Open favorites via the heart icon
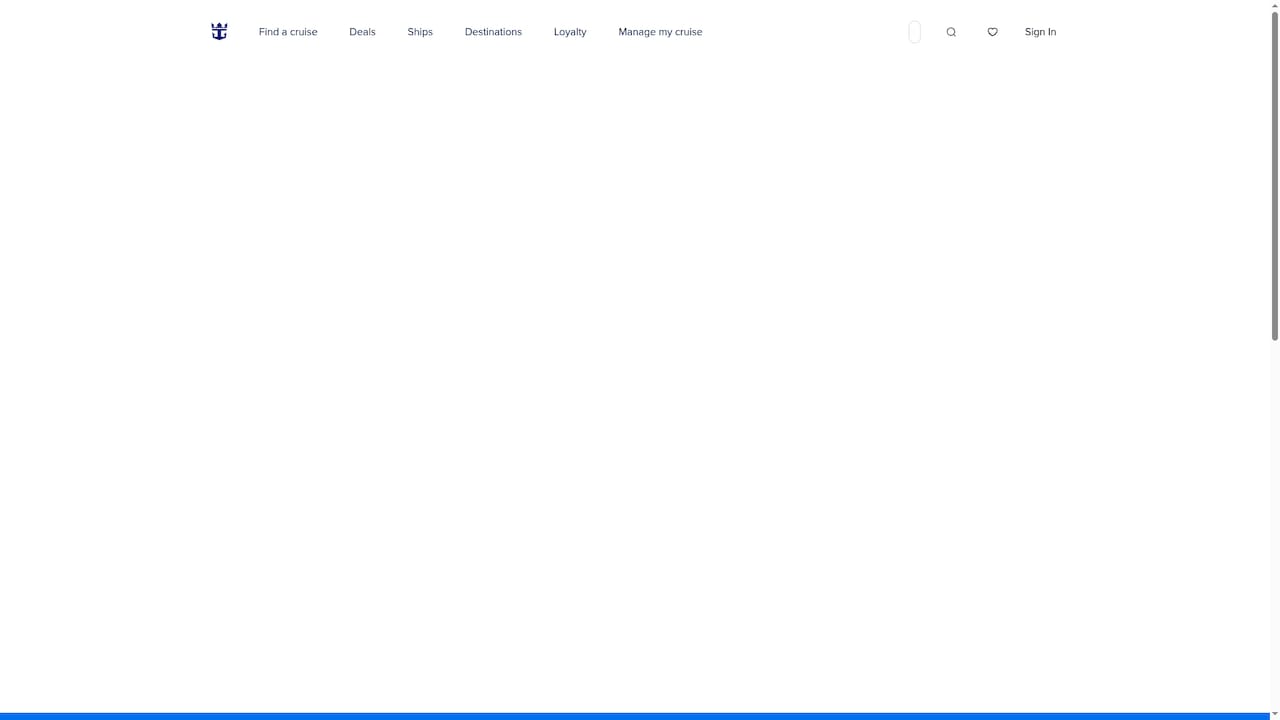Viewport: 1280px width, 720px height. point(992,32)
